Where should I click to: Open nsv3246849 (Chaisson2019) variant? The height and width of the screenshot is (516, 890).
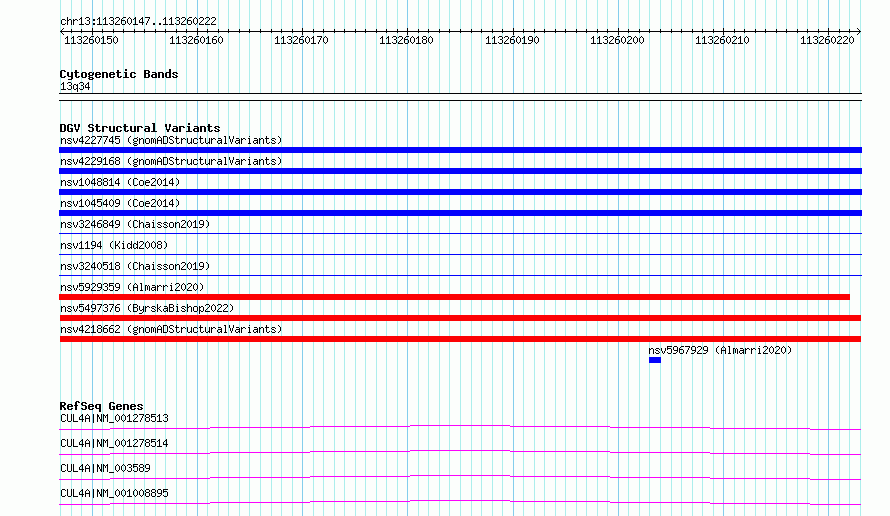(135, 224)
